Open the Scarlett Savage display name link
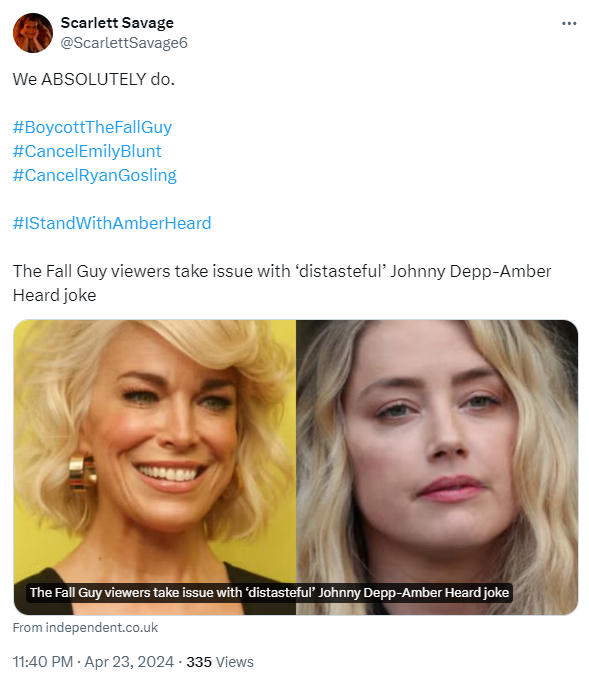Screen dimensions: 589x682 [x=117, y=23]
